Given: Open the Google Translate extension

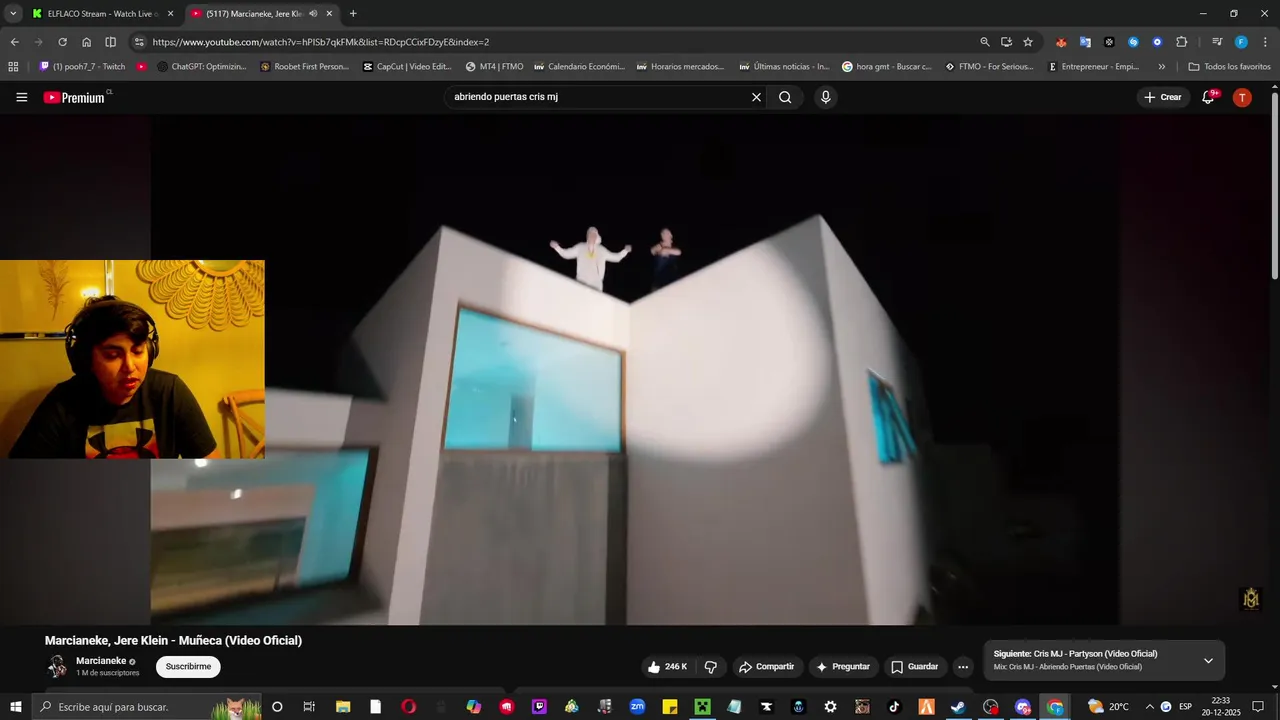Looking at the screenshot, I should [1085, 42].
